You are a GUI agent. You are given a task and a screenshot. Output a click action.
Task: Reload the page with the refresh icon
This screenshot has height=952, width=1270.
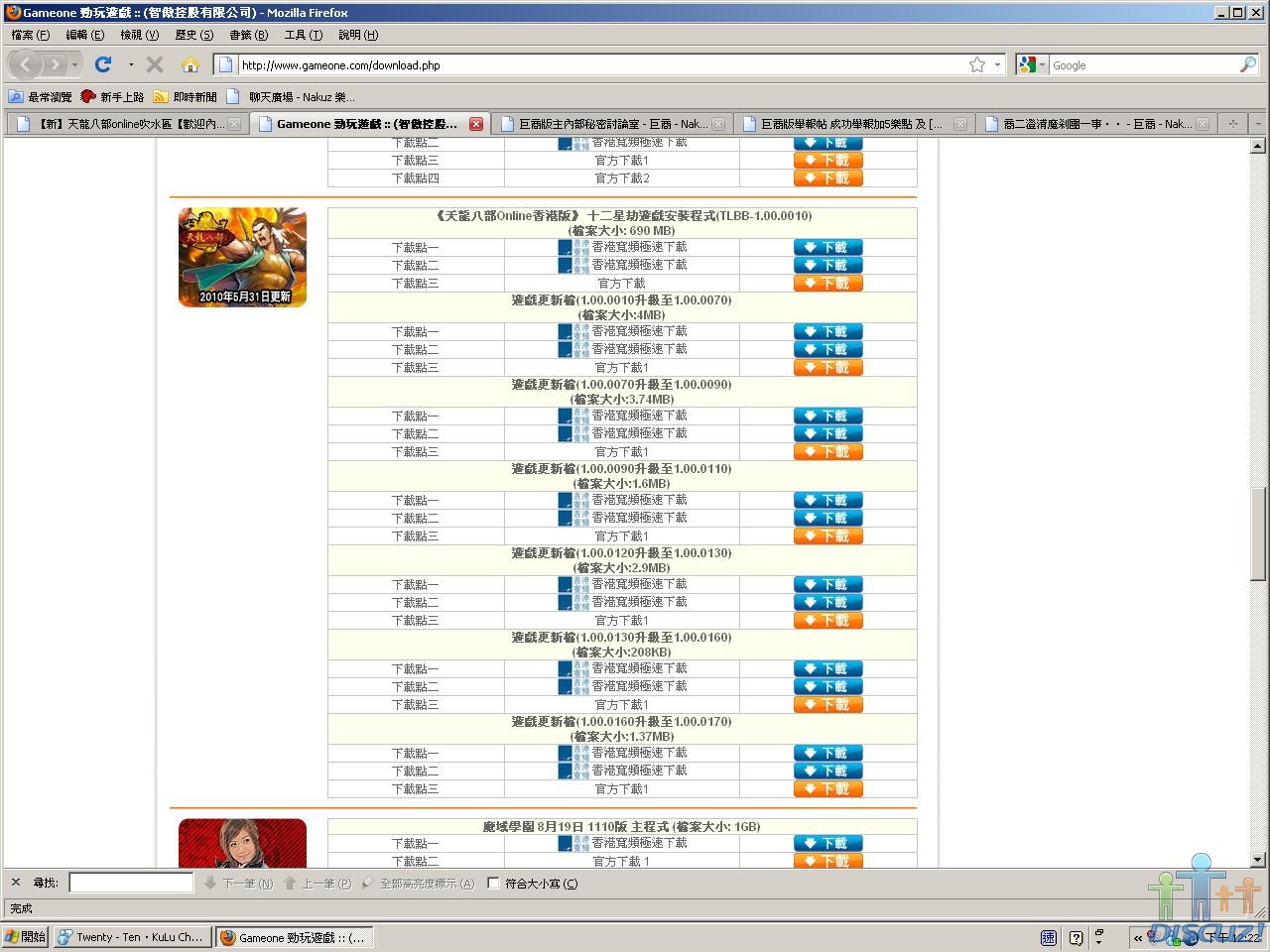click(x=102, y=64)
